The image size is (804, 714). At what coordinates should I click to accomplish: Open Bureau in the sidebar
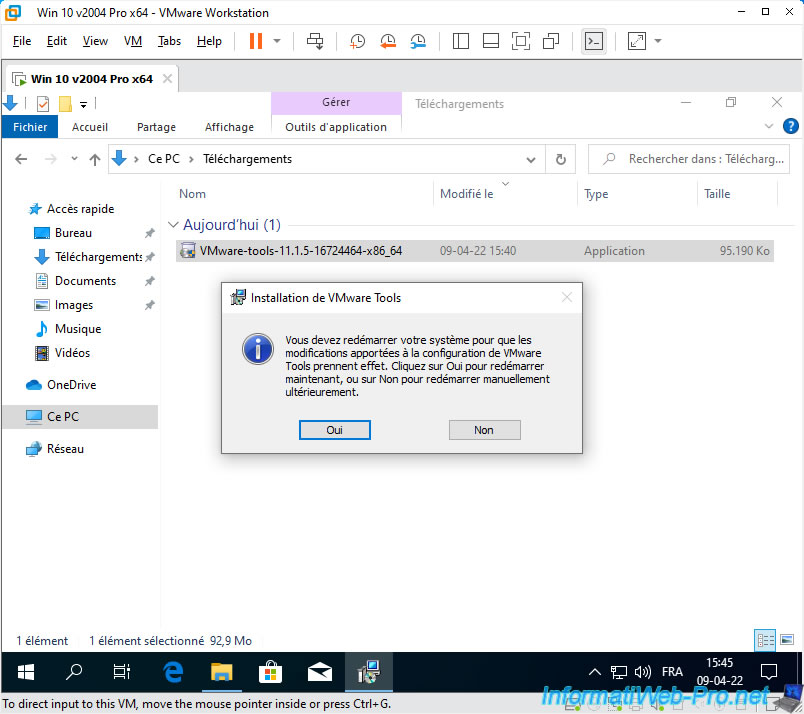[73, 233]
